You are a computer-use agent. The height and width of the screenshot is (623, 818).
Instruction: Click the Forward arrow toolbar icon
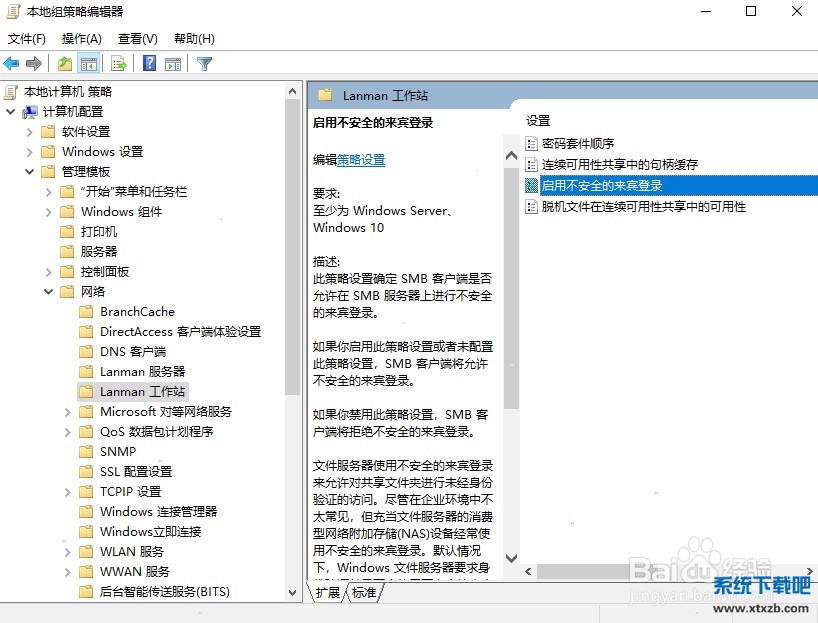34,64
